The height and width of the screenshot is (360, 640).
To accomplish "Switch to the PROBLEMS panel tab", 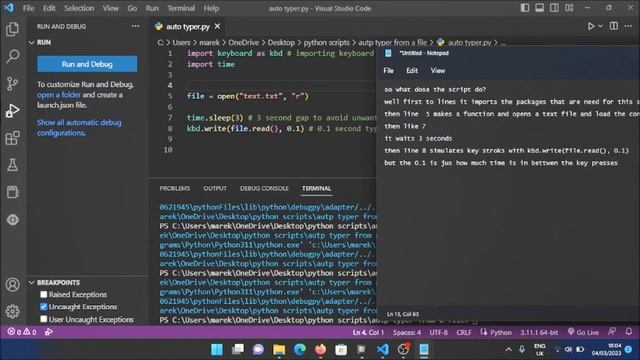I will [175, 188].
